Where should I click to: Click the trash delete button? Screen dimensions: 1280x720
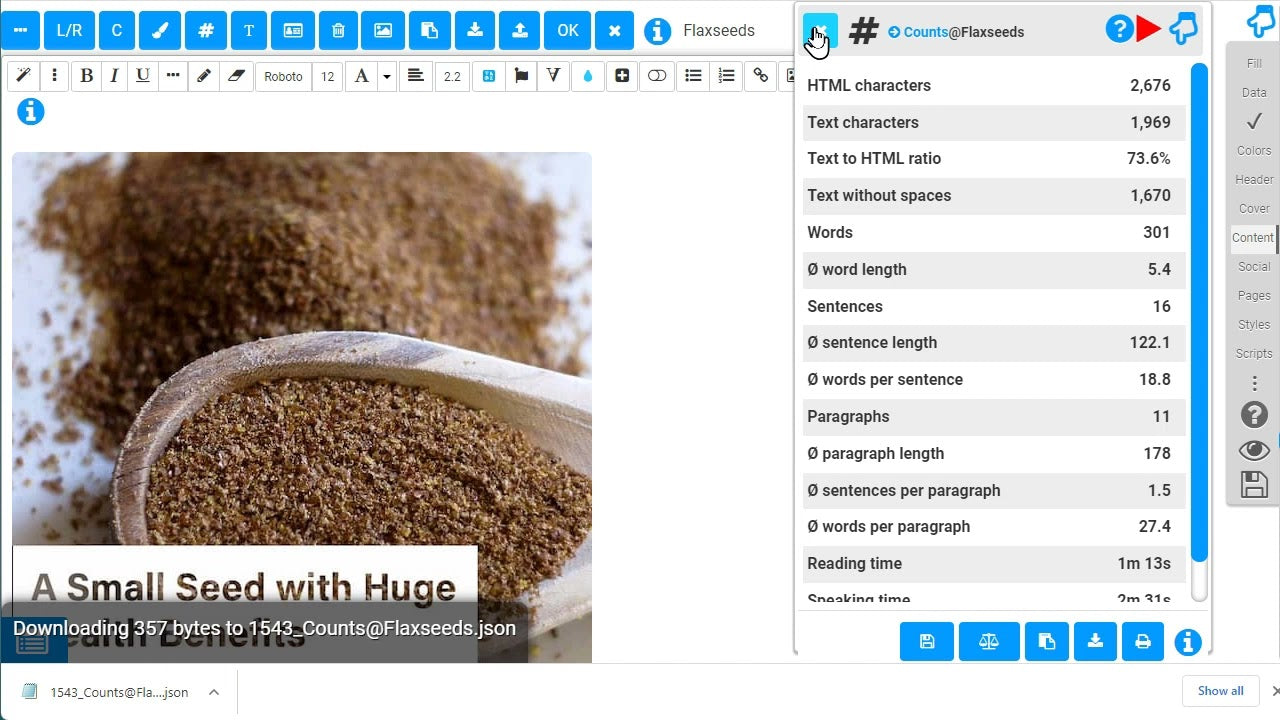[x=338, y=30]
